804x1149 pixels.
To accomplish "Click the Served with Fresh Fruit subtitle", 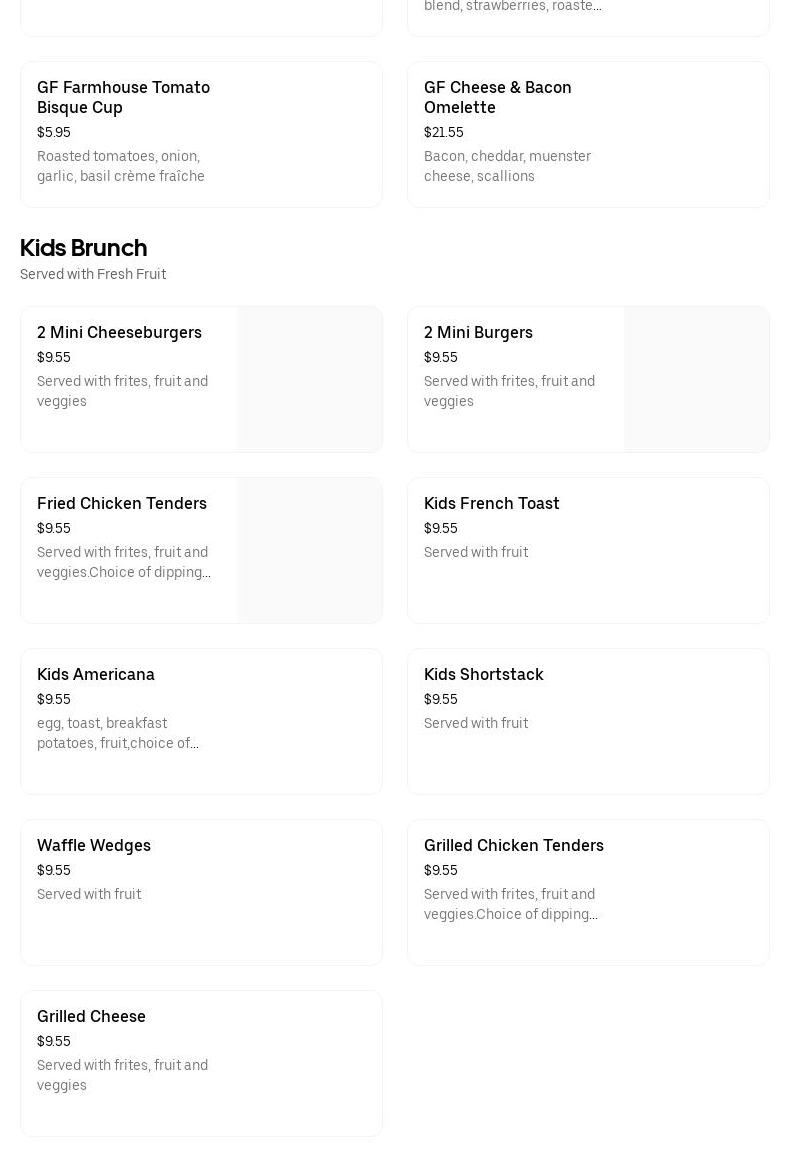I will click(x=93, y=274).
